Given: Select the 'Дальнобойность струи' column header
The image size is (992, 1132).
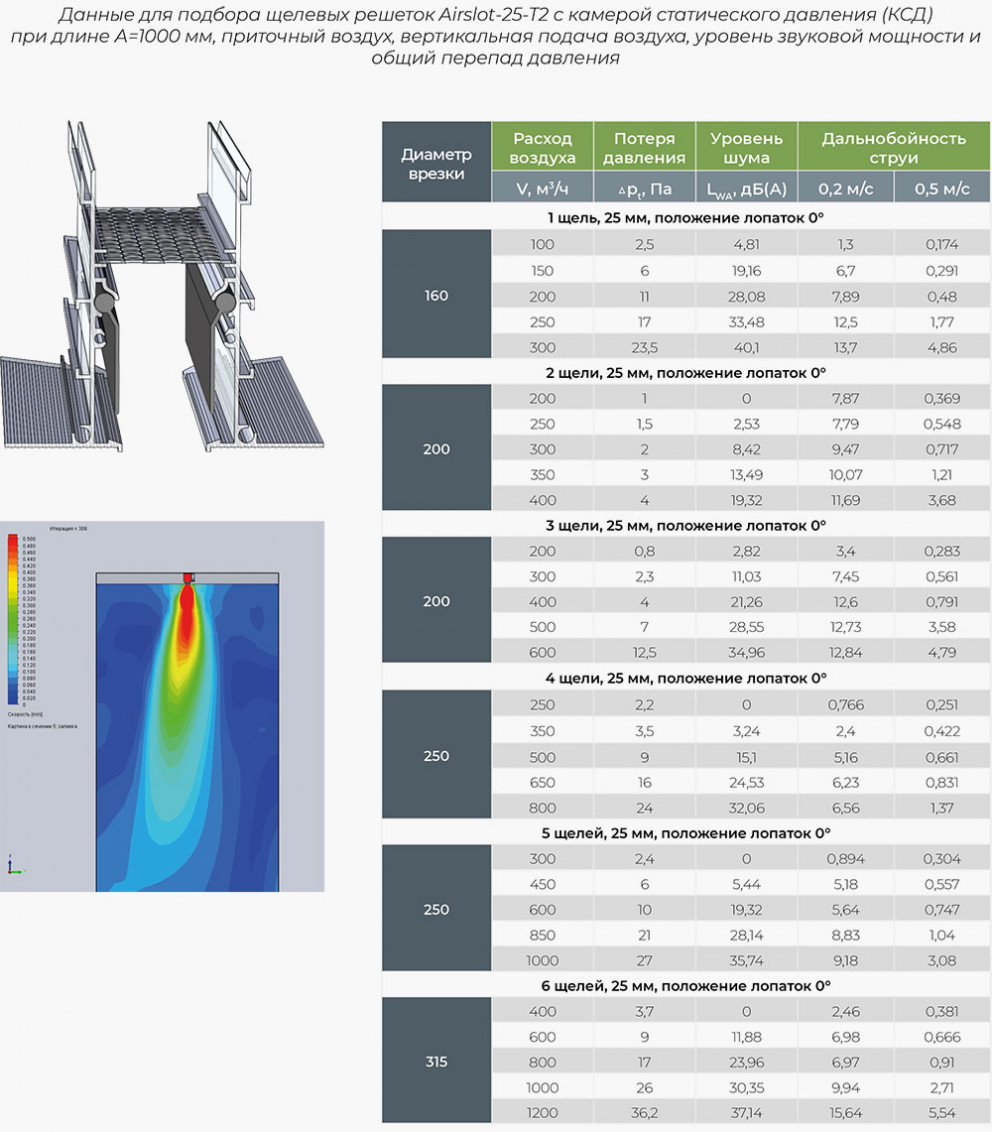Looking at the screenshot, I should coord(894,147).
